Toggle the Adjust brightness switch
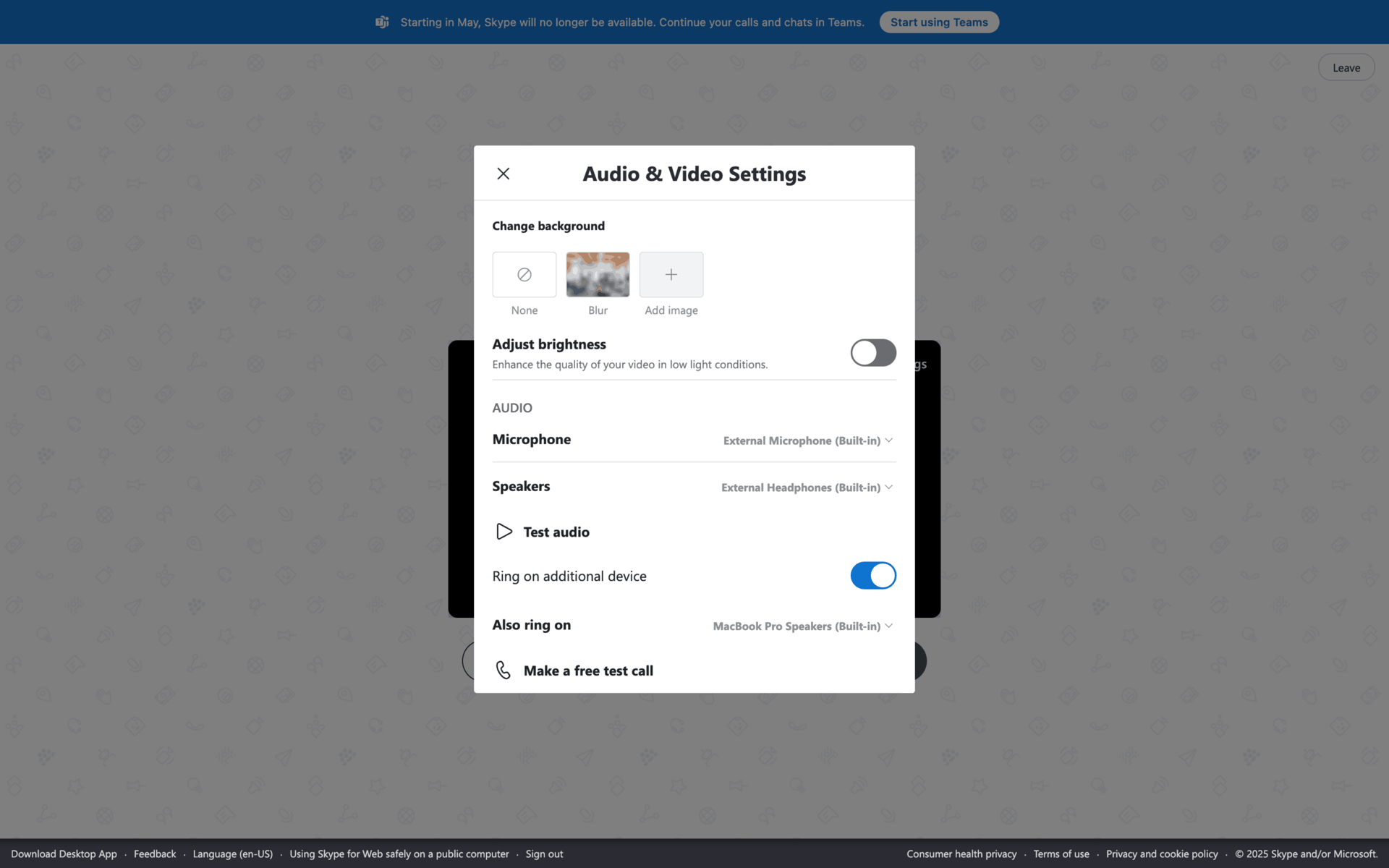Screen dimensions: 1389x868 coord(873,352)
